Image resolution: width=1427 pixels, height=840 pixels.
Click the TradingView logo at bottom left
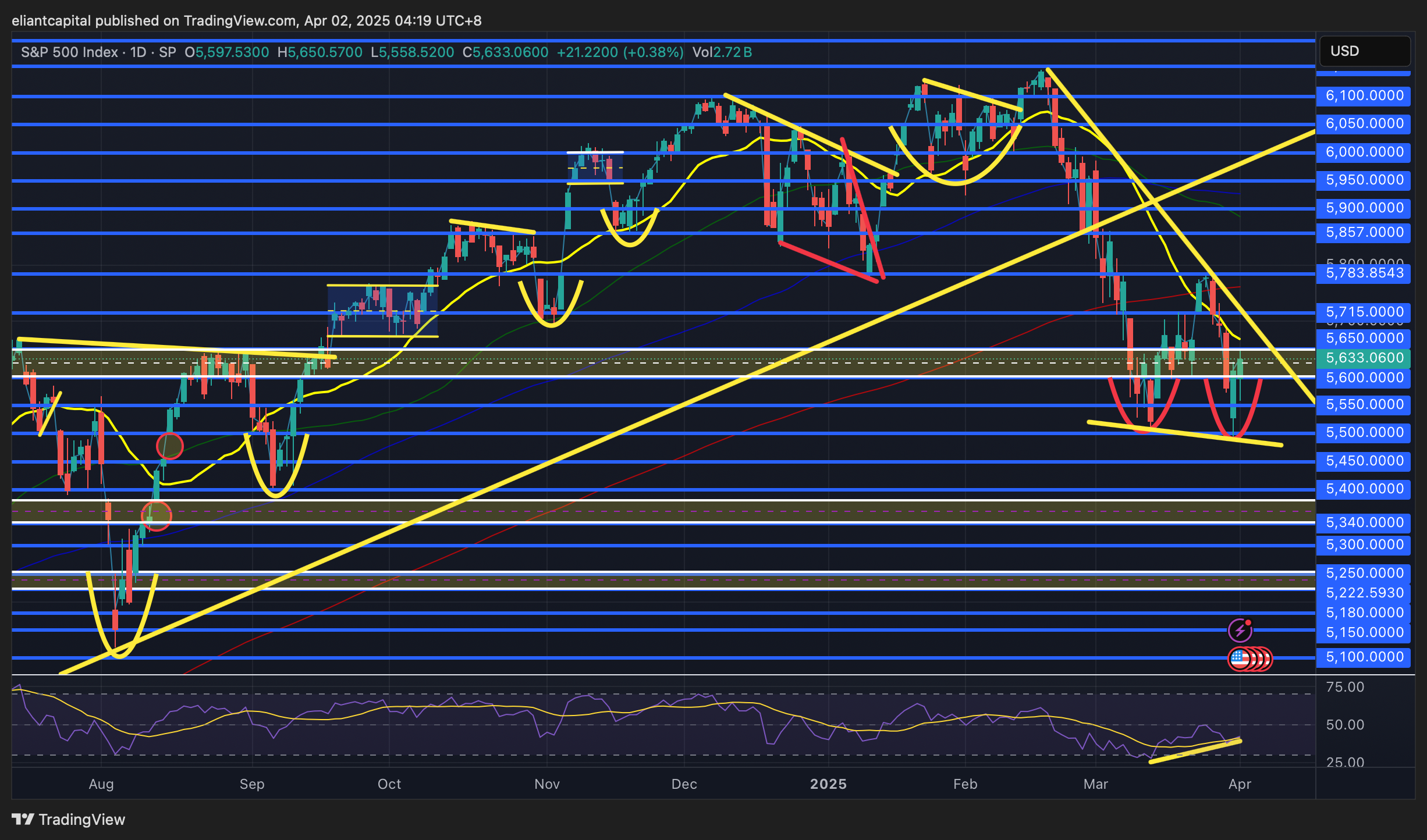click(x=69, y=819)
